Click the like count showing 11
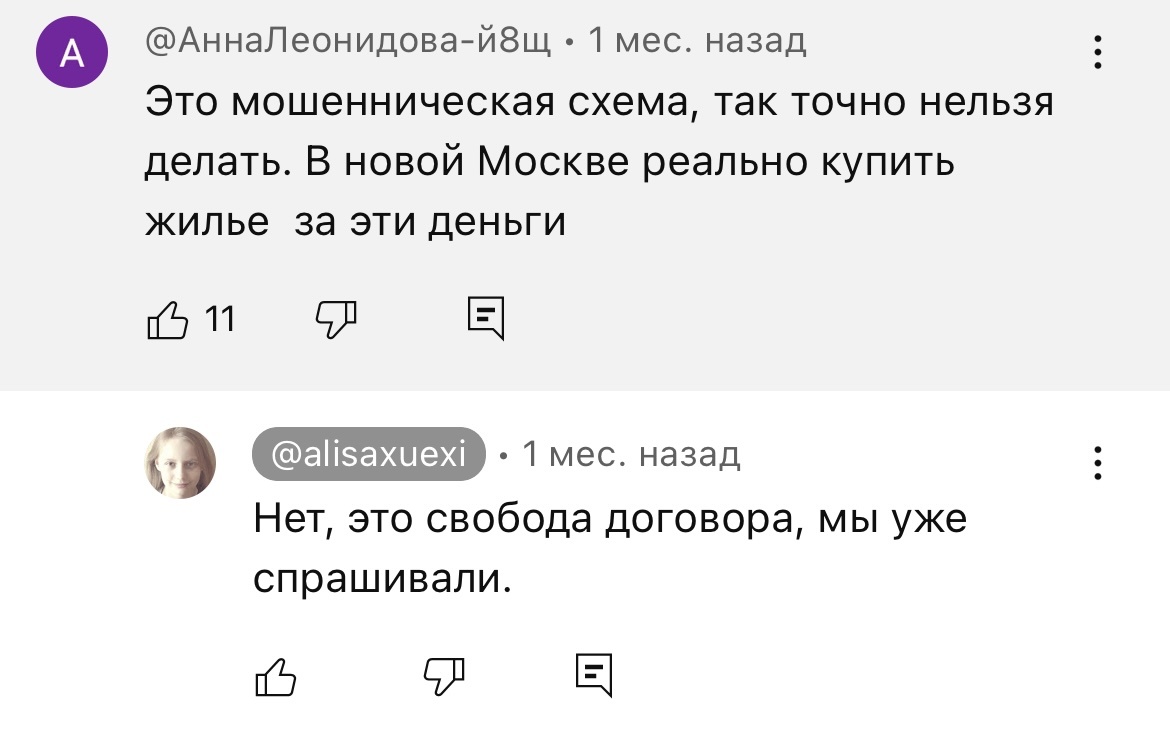Image resolution: width=1170 pixels, height=736 pixels. click(x=222, y=320)
